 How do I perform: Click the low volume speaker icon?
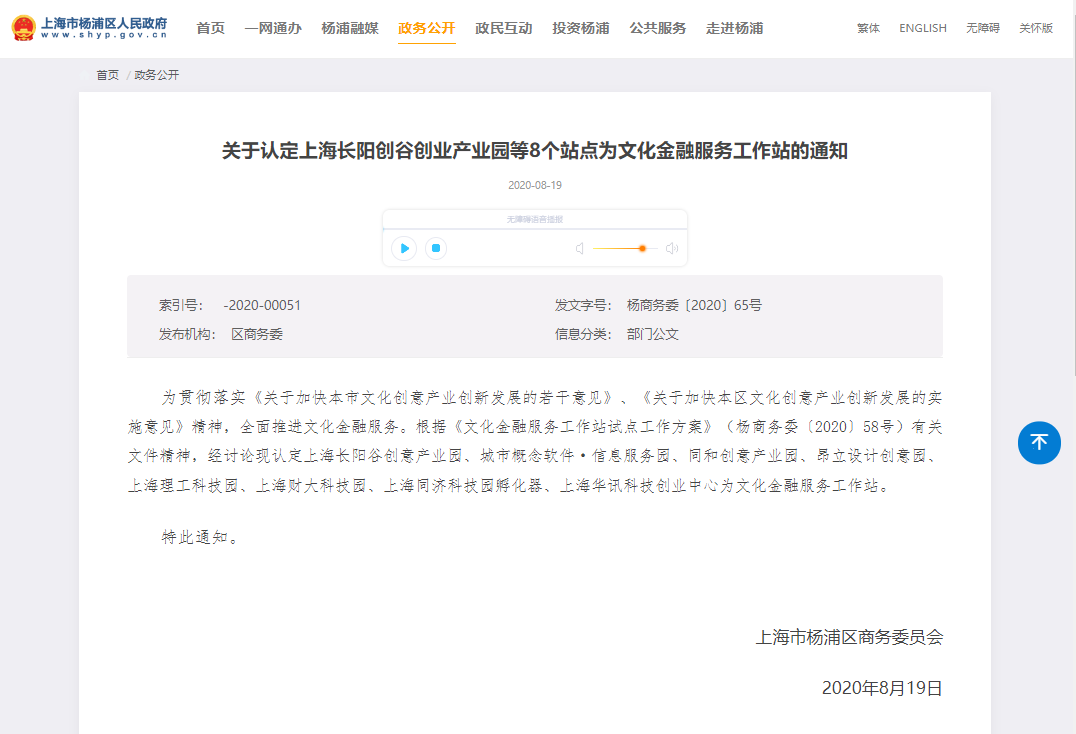point(579,249)
